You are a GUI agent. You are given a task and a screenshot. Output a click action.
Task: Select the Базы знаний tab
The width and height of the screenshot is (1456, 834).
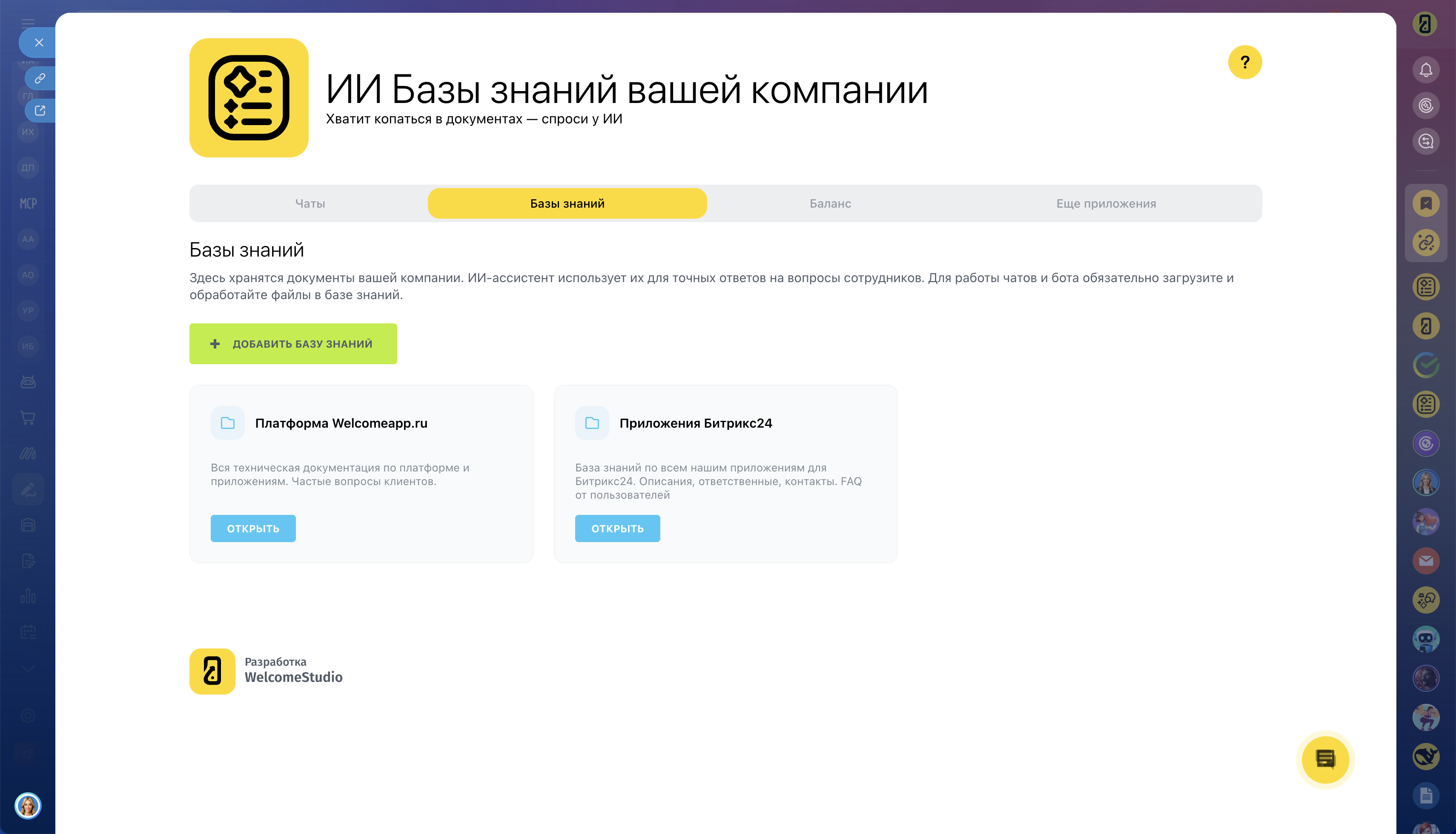pos(567,203)
